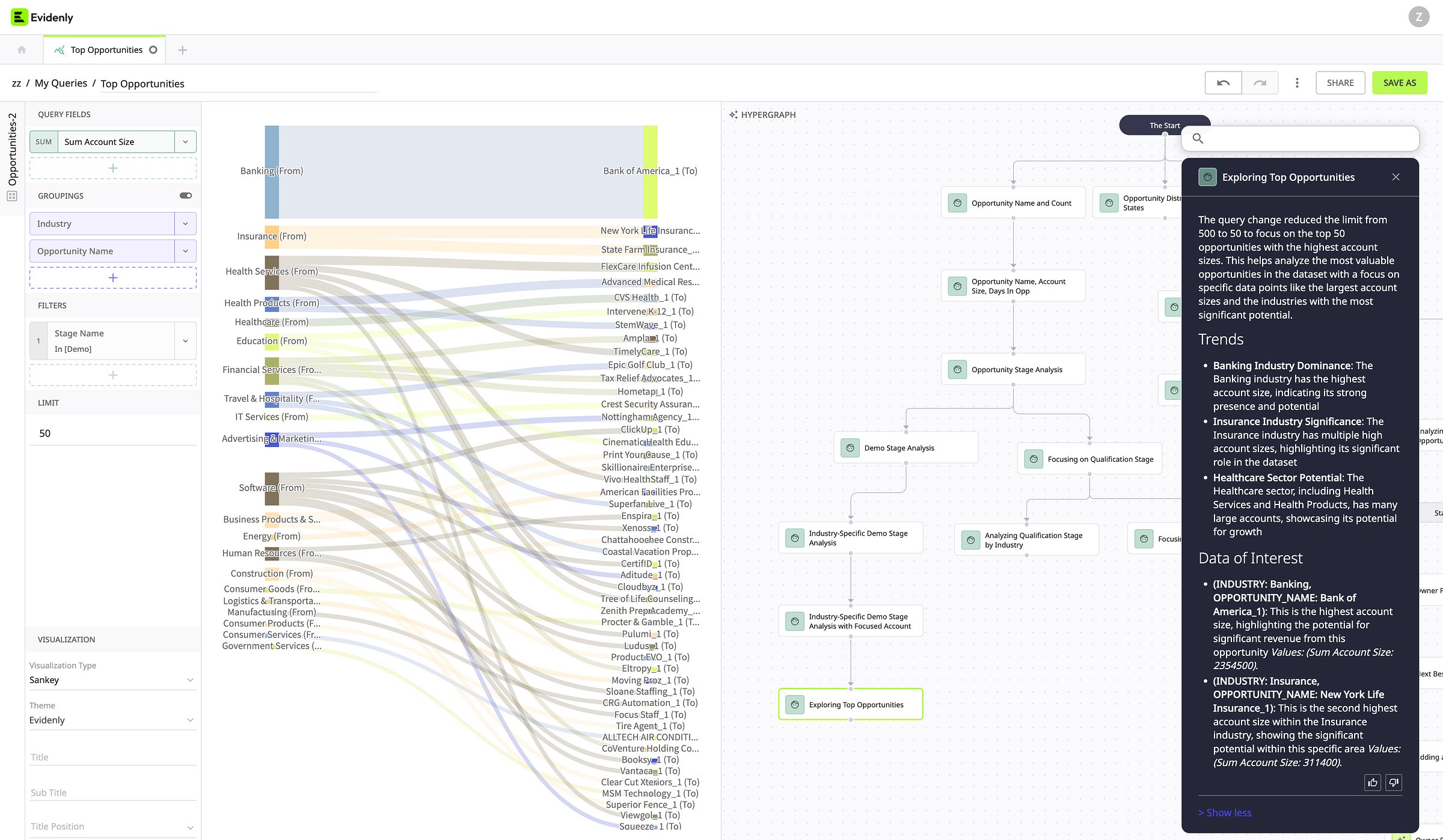1443x840 pixels.
Task: Click the panel header Exploring Top Opportunities icon
Action: tap(1207, 177)
